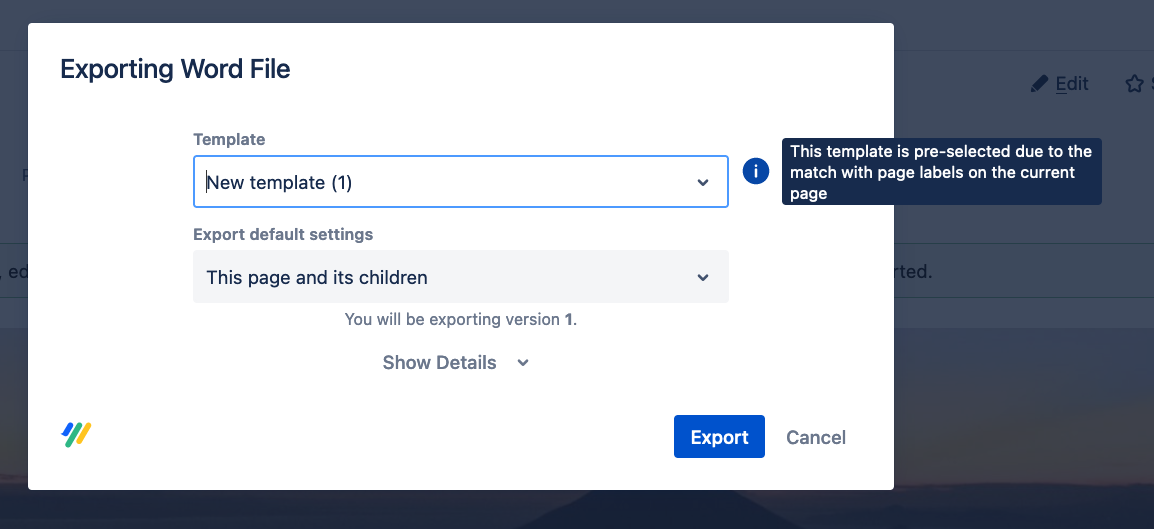Click the "You will be exporting version" note
The image size is (1154, 529).
click(452, 320)
